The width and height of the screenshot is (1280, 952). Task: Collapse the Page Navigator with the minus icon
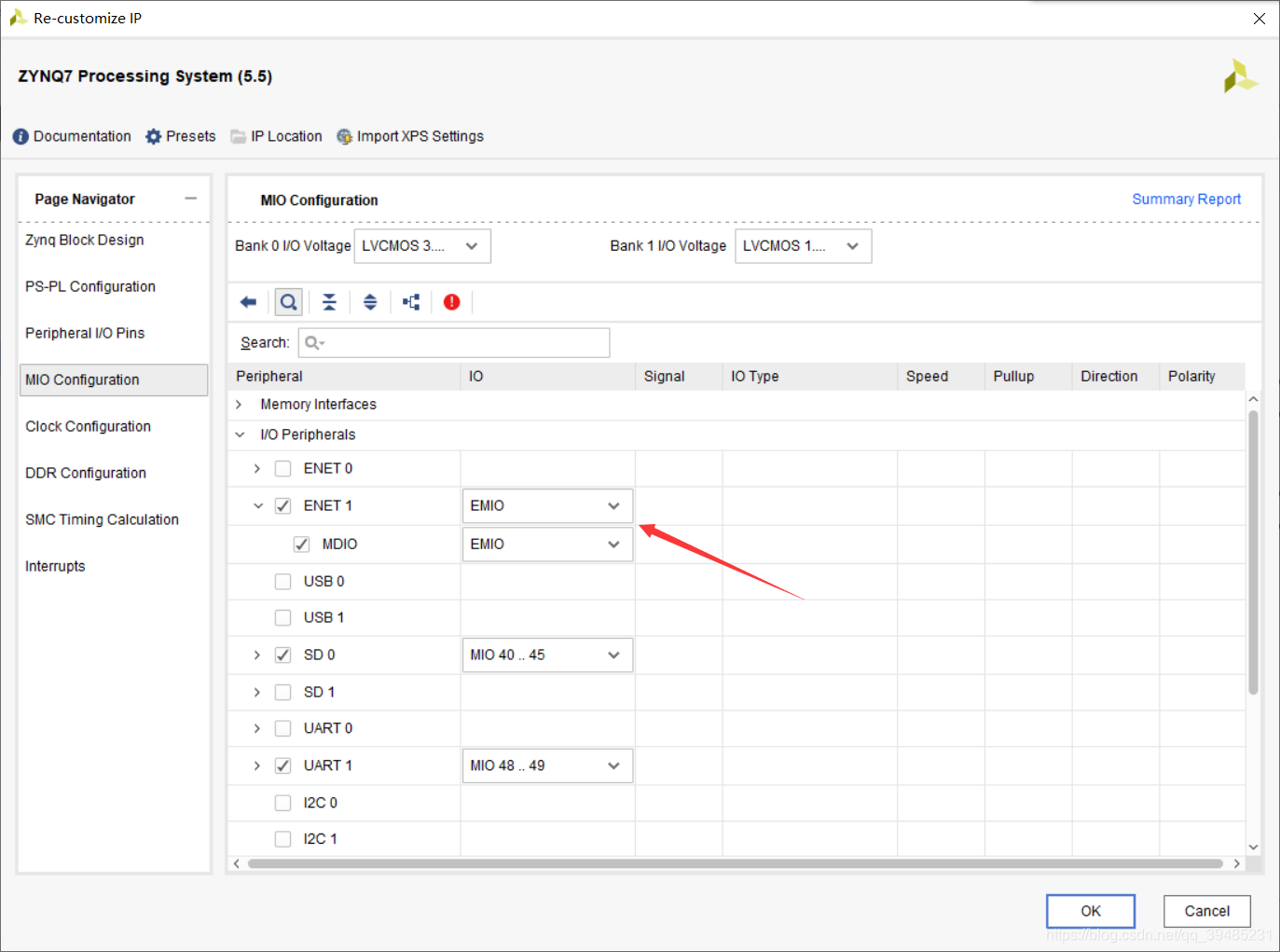tap(191, 199)
